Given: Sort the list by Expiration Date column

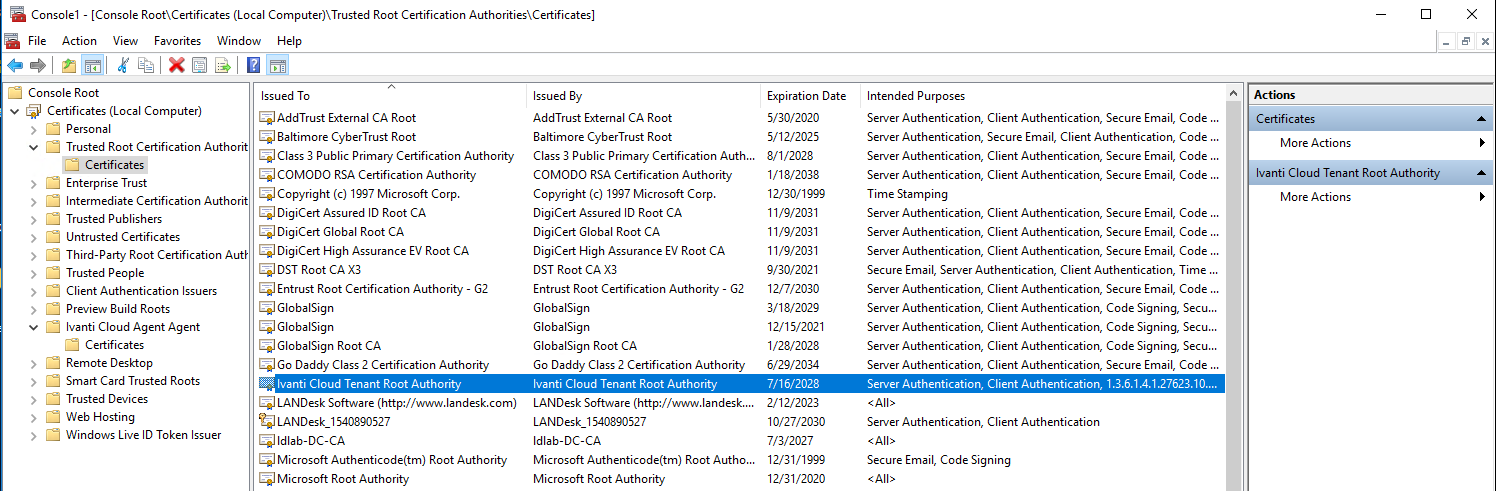Looking at the screenshot, I should (806, 96).
